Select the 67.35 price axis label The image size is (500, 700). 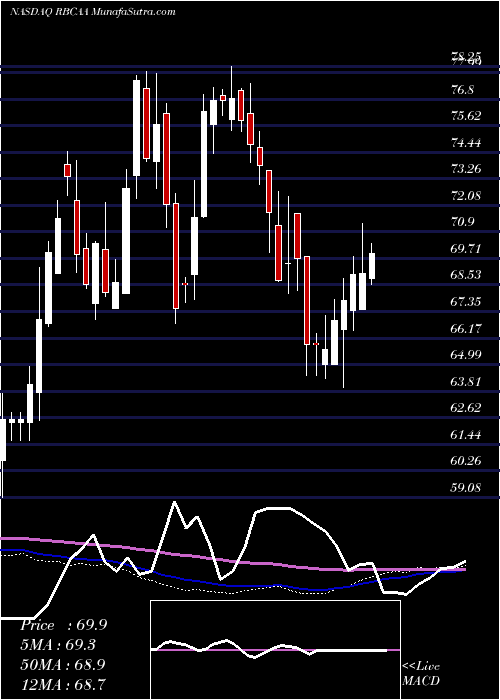[x=467, y=302]
